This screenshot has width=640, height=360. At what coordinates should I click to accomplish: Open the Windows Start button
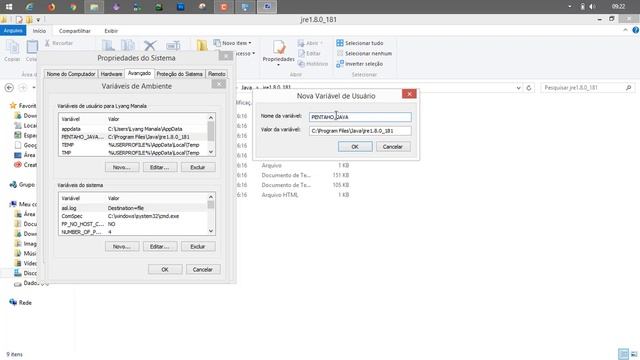[x=9, y=7]
